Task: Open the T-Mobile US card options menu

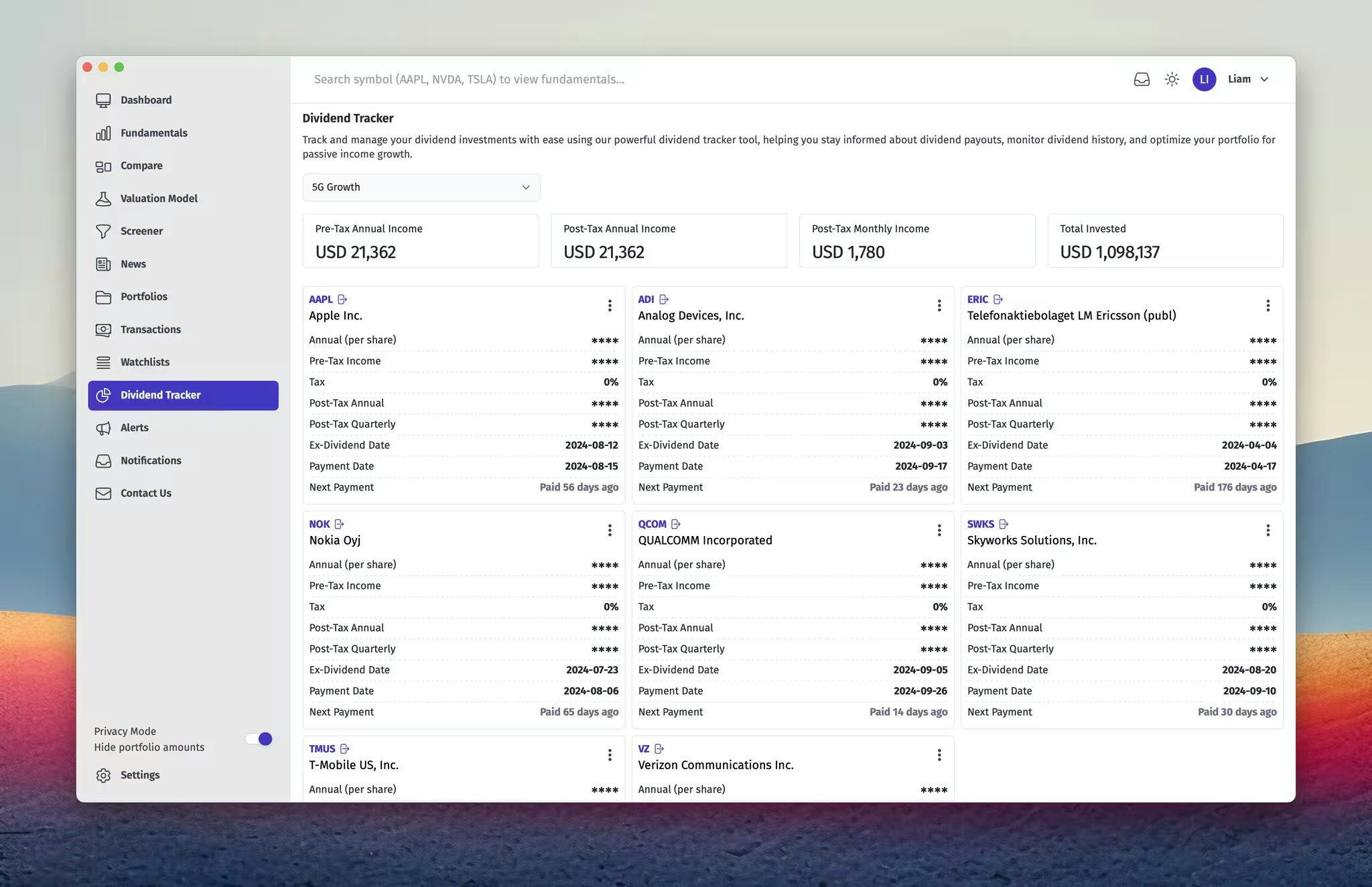Action: coord(610,755)
